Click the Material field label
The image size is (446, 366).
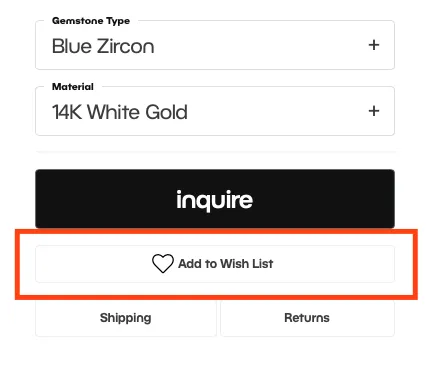(73, 87)
